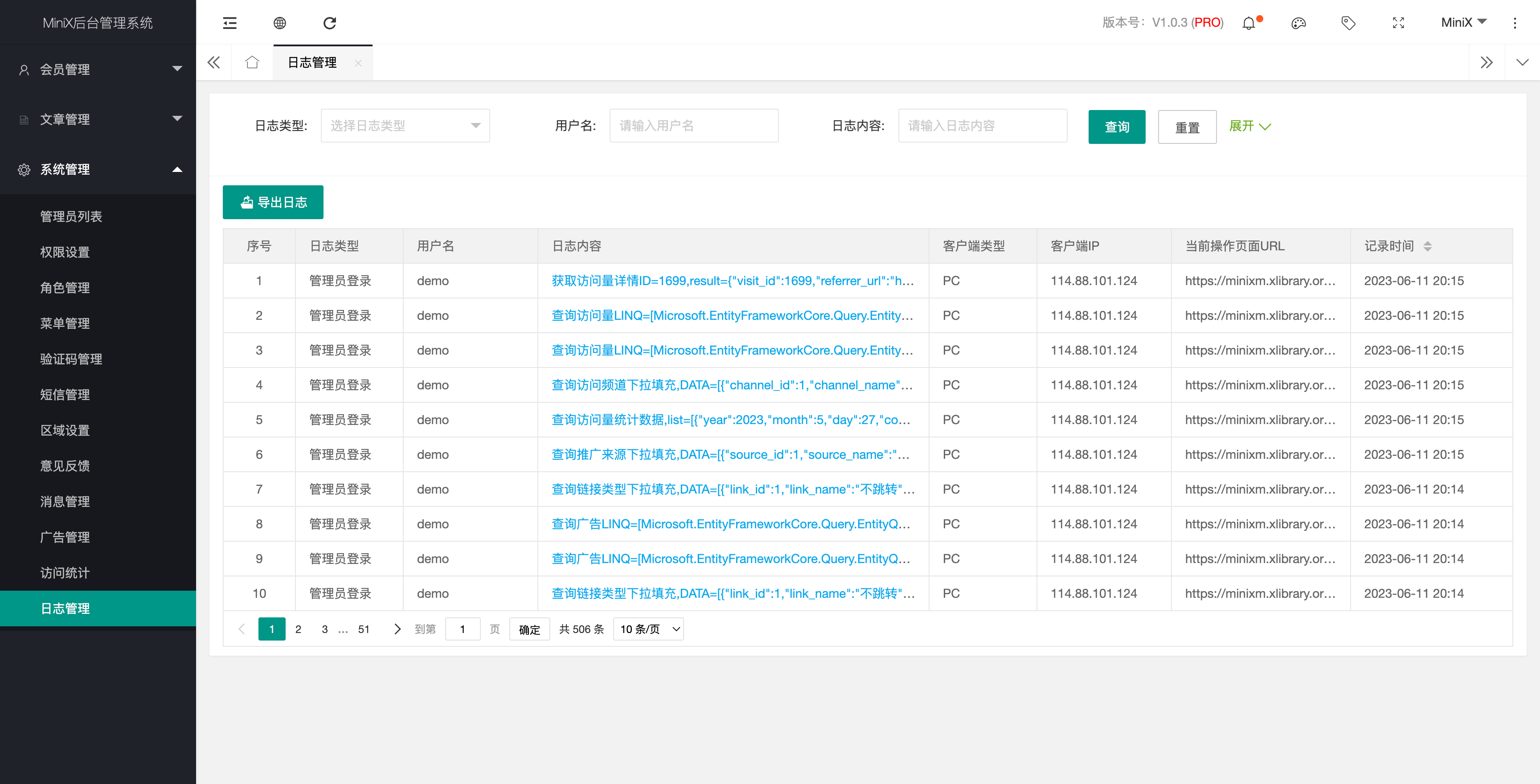Expand the 会员管理 sidebar menu
The width and height of the screenshot is (1540, 784).
(x=98, y=69)
